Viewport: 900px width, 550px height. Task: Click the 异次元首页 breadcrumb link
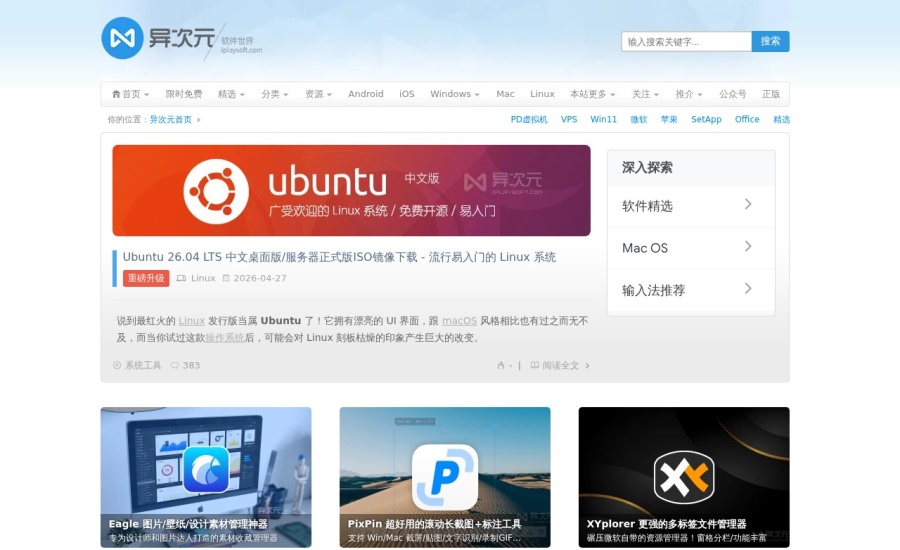tap(170, 119)
